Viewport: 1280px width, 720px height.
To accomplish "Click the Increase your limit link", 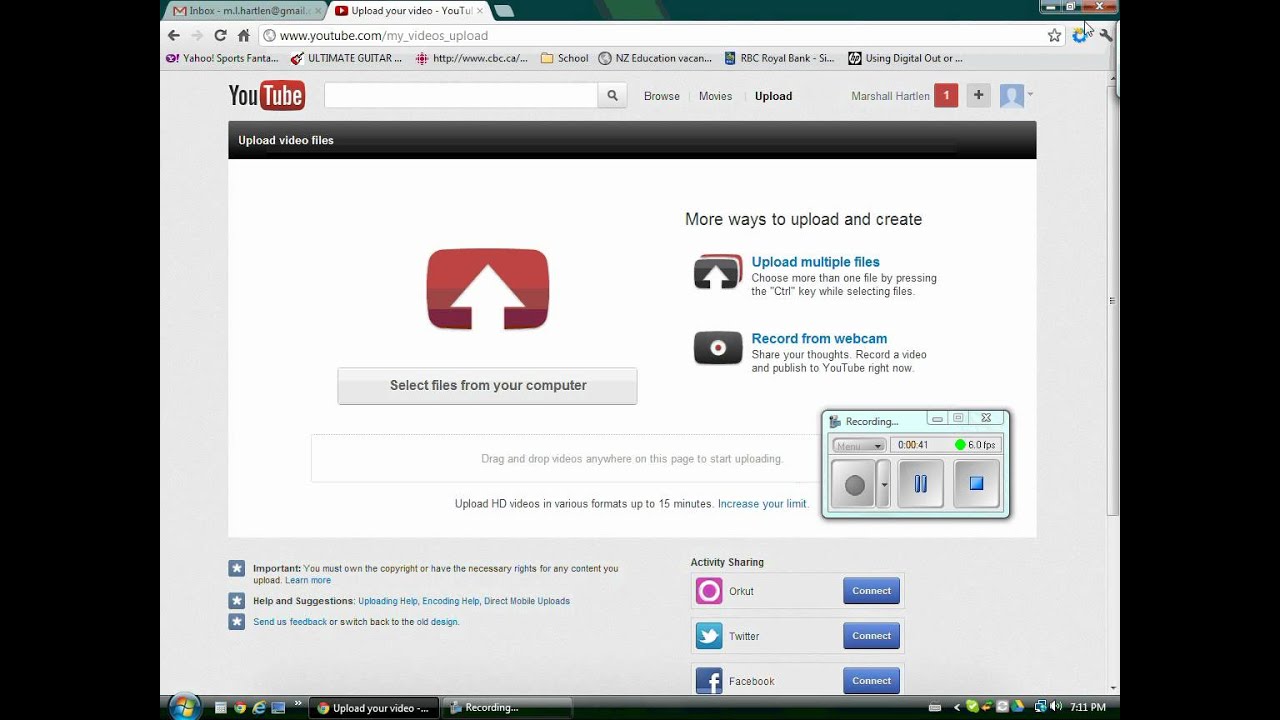I will [762, 504].
